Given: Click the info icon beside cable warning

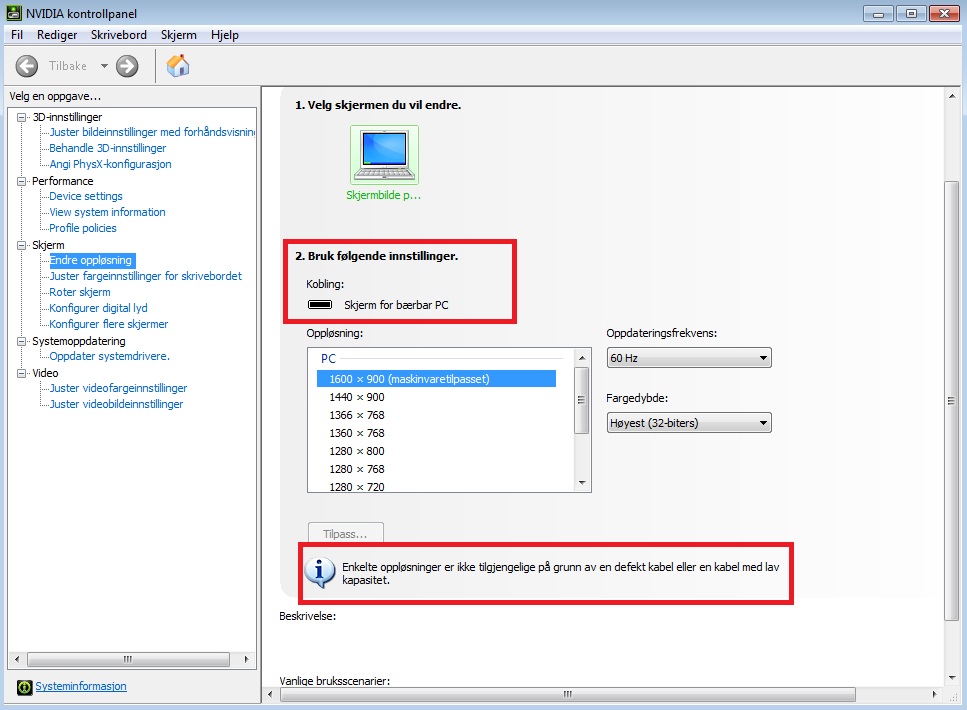Looking at the screenshot, I should pos(319,573).
